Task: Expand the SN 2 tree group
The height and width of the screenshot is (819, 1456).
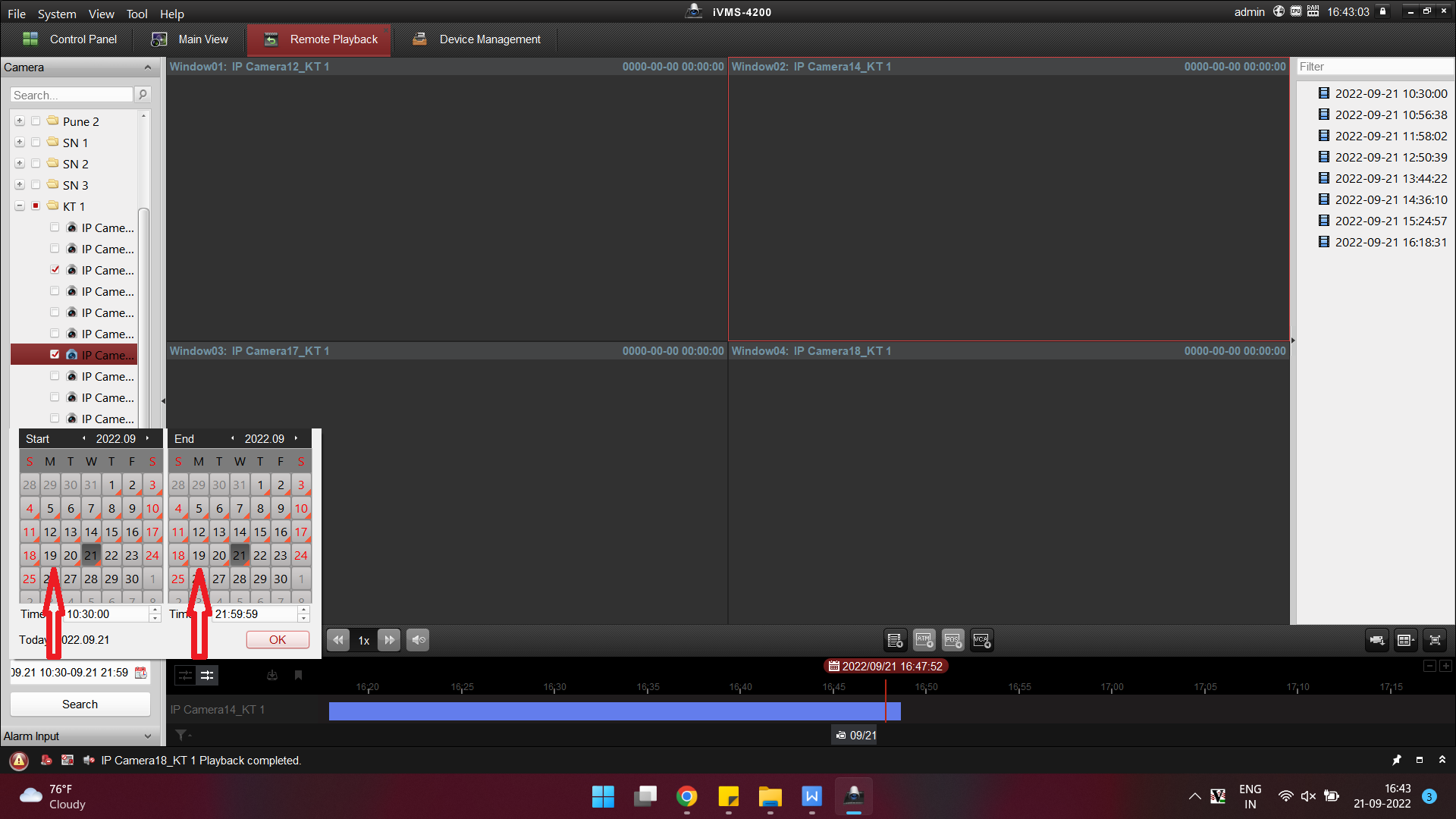Action: 20,164
